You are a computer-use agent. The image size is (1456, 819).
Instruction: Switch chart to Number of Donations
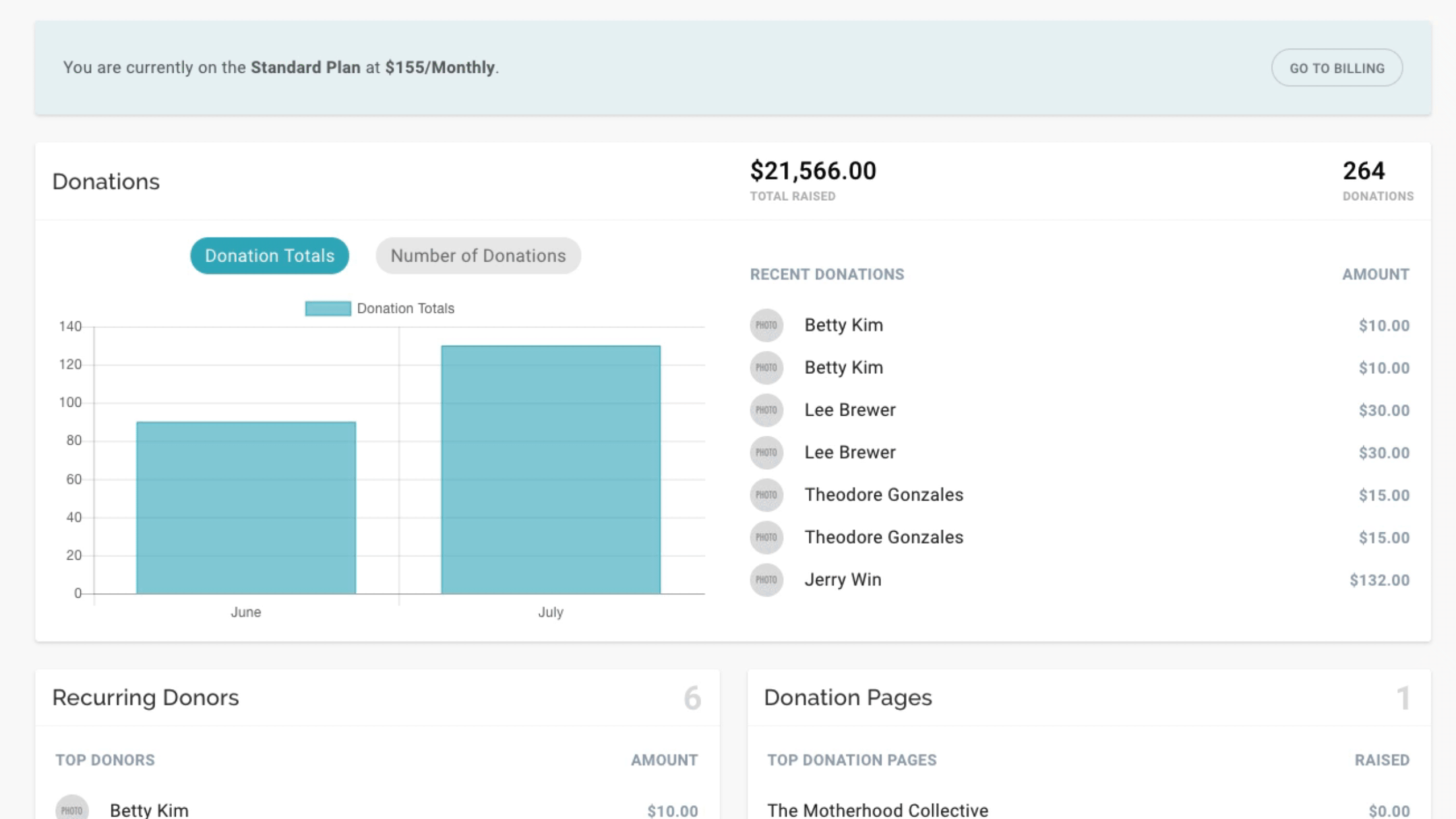coord(478,256)
